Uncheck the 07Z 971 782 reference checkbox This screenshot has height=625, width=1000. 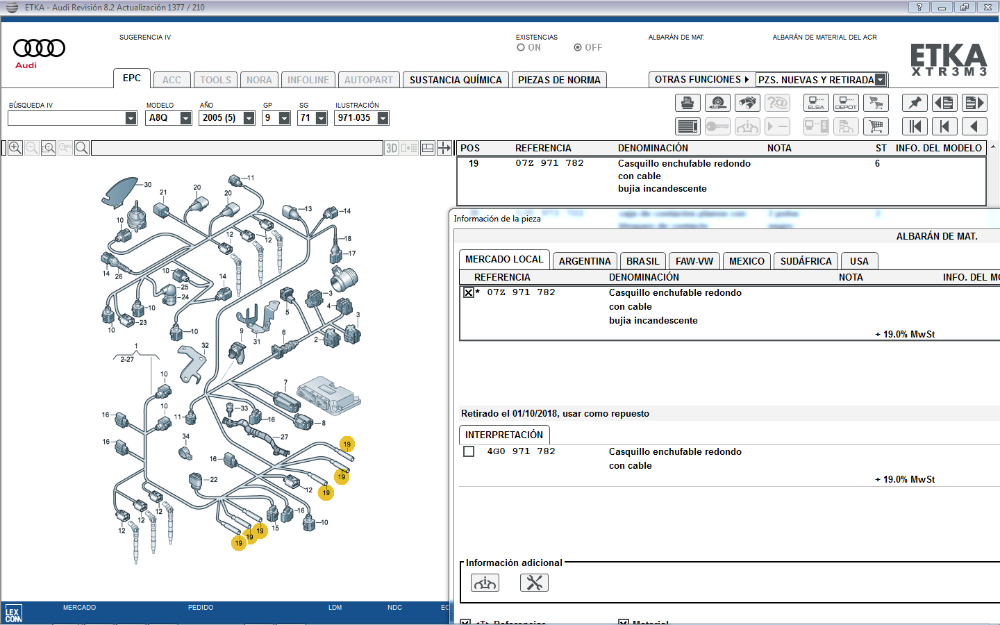(469, 293)
